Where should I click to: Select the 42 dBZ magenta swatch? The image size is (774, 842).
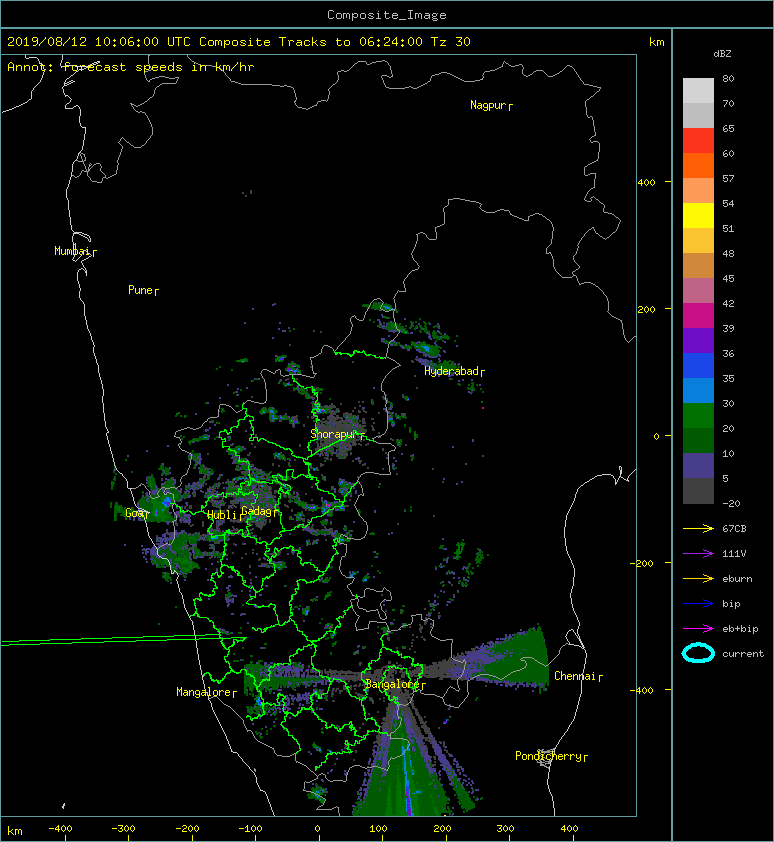point(698,315)
